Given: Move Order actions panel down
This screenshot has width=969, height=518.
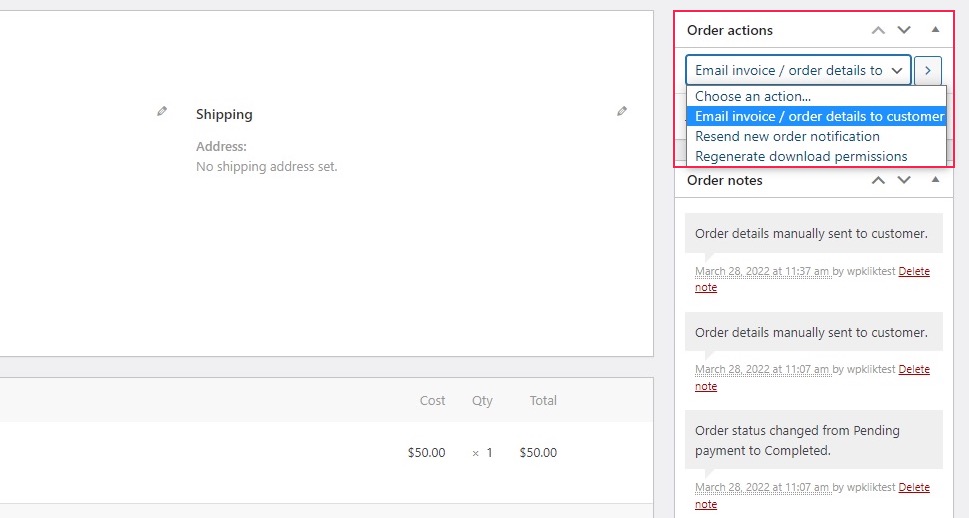Looking at the screenshot, I should 904,30.
